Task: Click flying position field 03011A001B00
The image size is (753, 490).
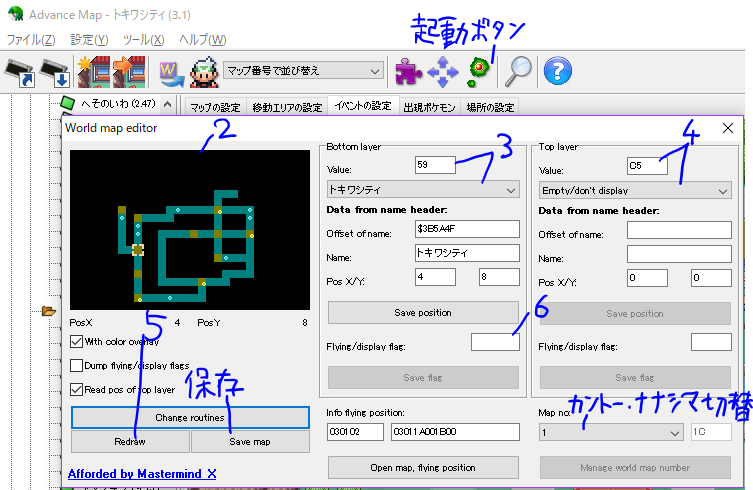Action: point(455,432)
